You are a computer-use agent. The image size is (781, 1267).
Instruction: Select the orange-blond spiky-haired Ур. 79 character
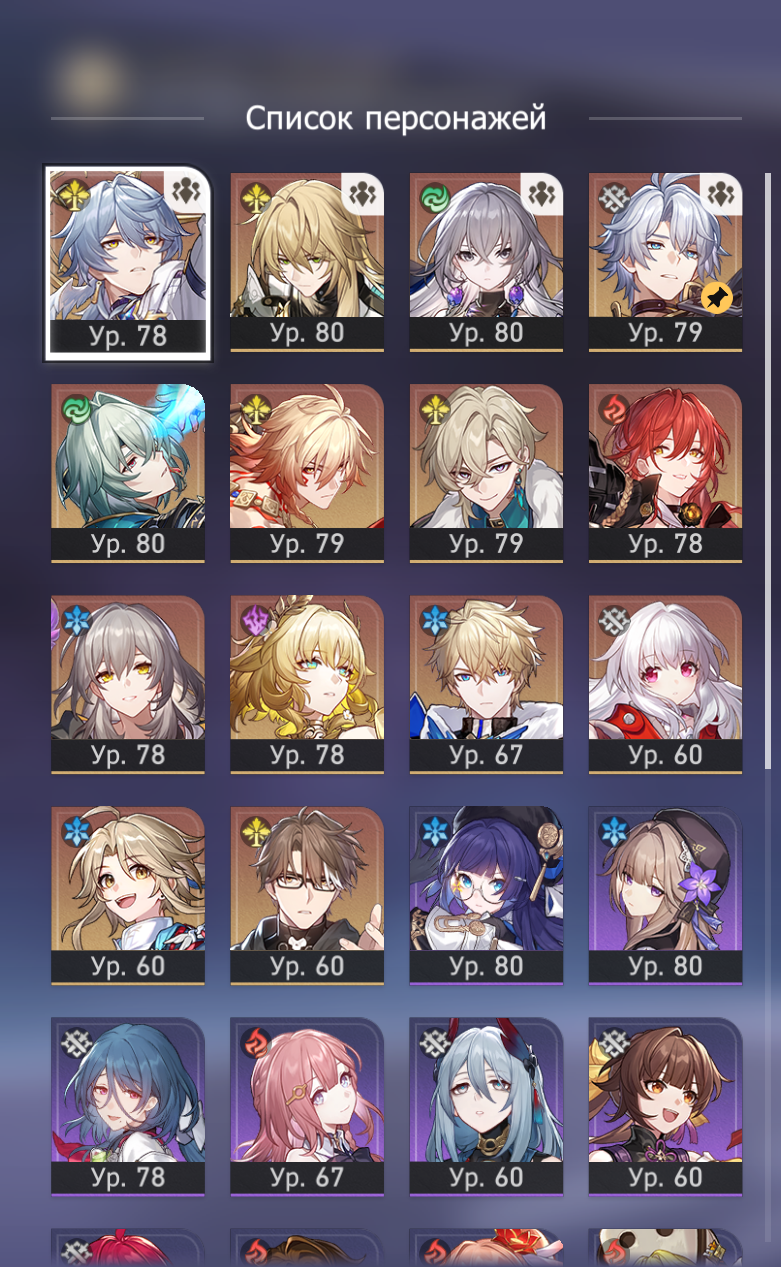click(307, 473)
